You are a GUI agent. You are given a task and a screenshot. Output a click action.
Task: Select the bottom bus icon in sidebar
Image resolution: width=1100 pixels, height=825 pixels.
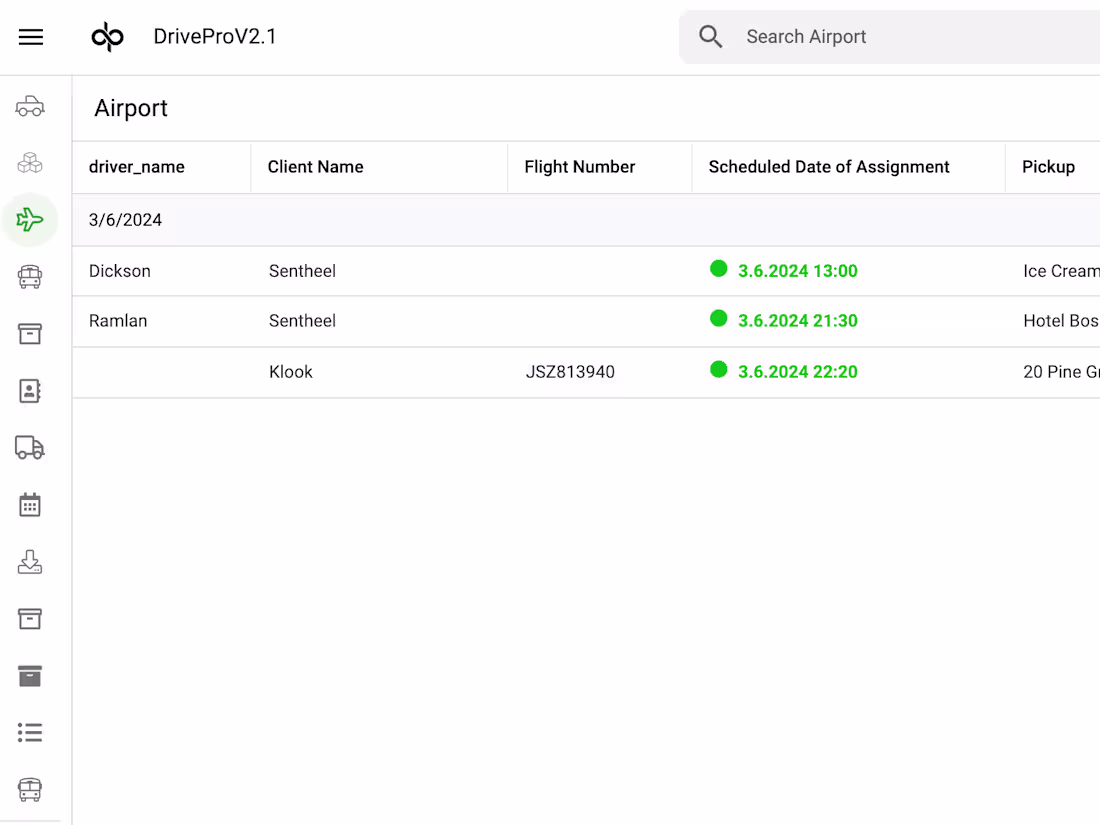click(30, 789)
